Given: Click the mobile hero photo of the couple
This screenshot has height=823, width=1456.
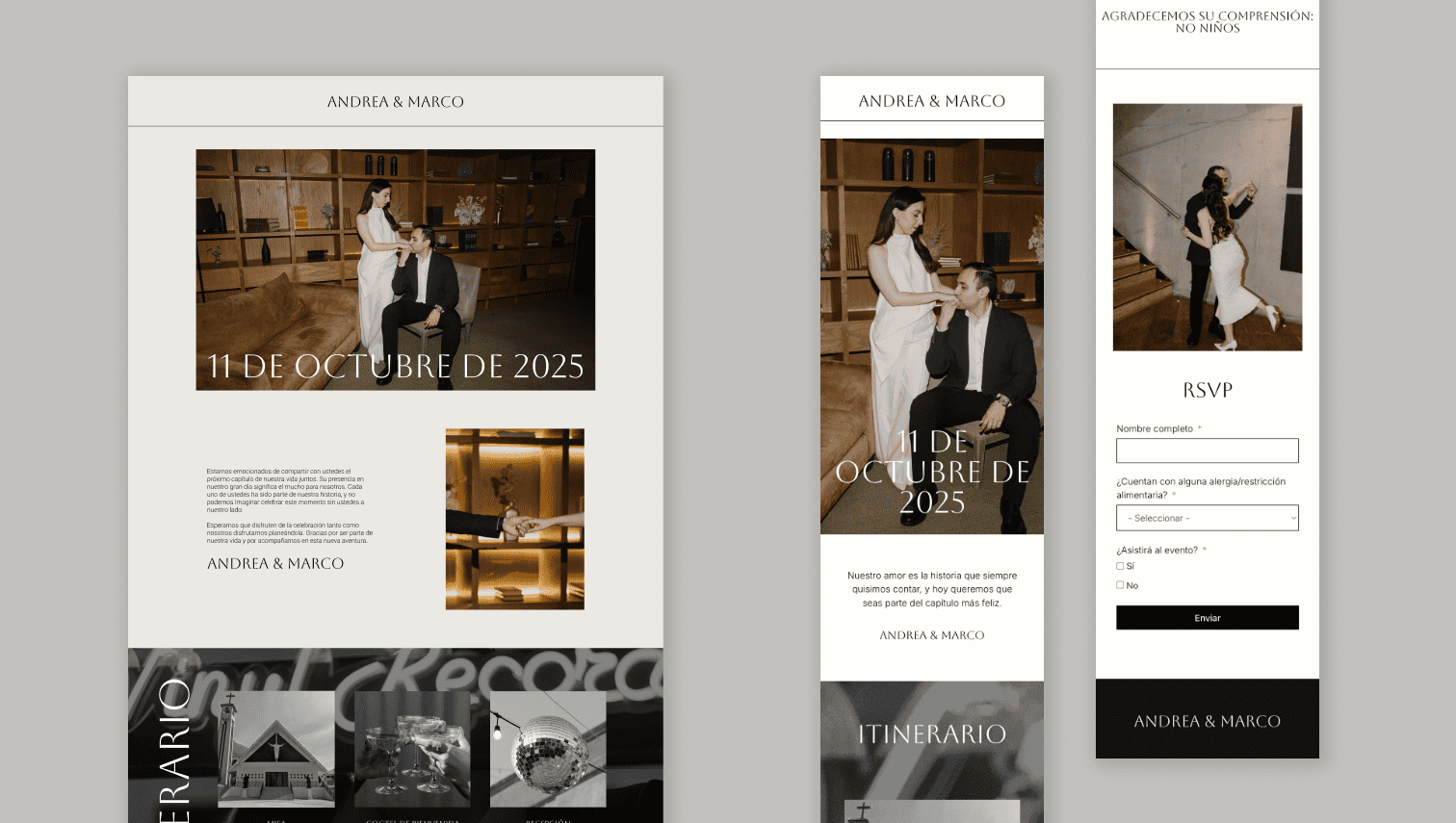Looking at the screenshot, I should [931, 289].
